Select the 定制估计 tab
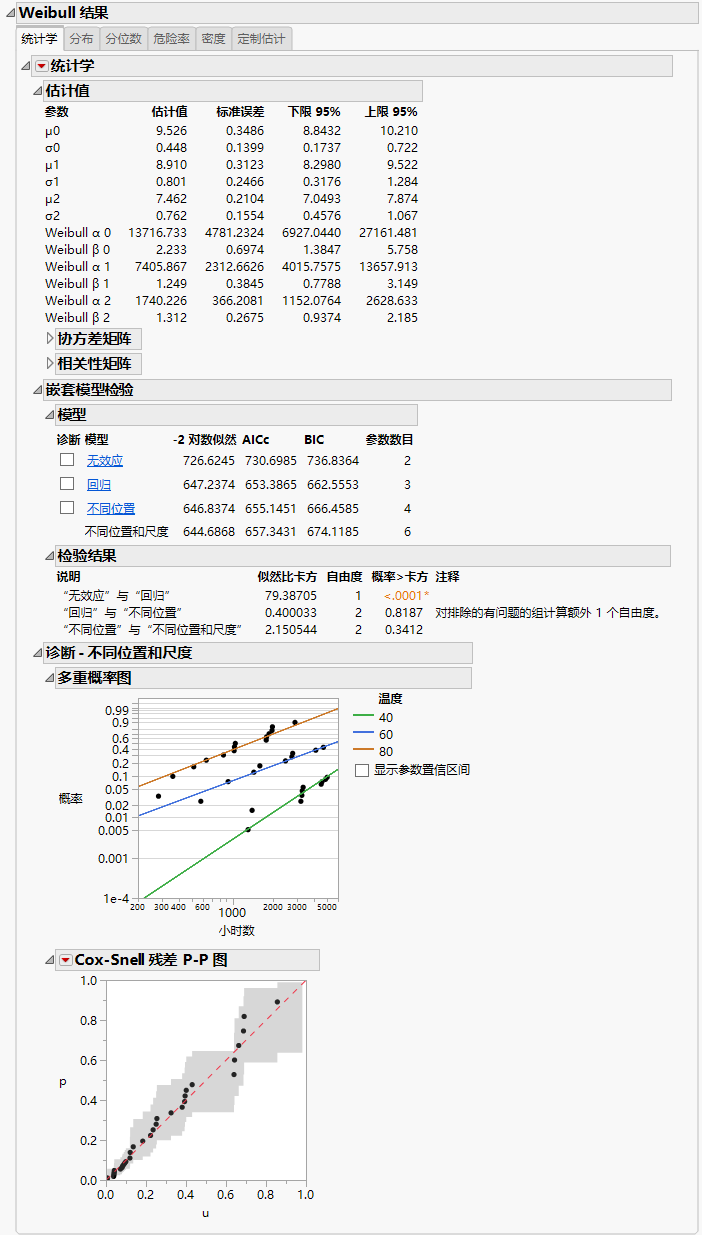This screenshot has width=702, height=1235. (261, 39)
